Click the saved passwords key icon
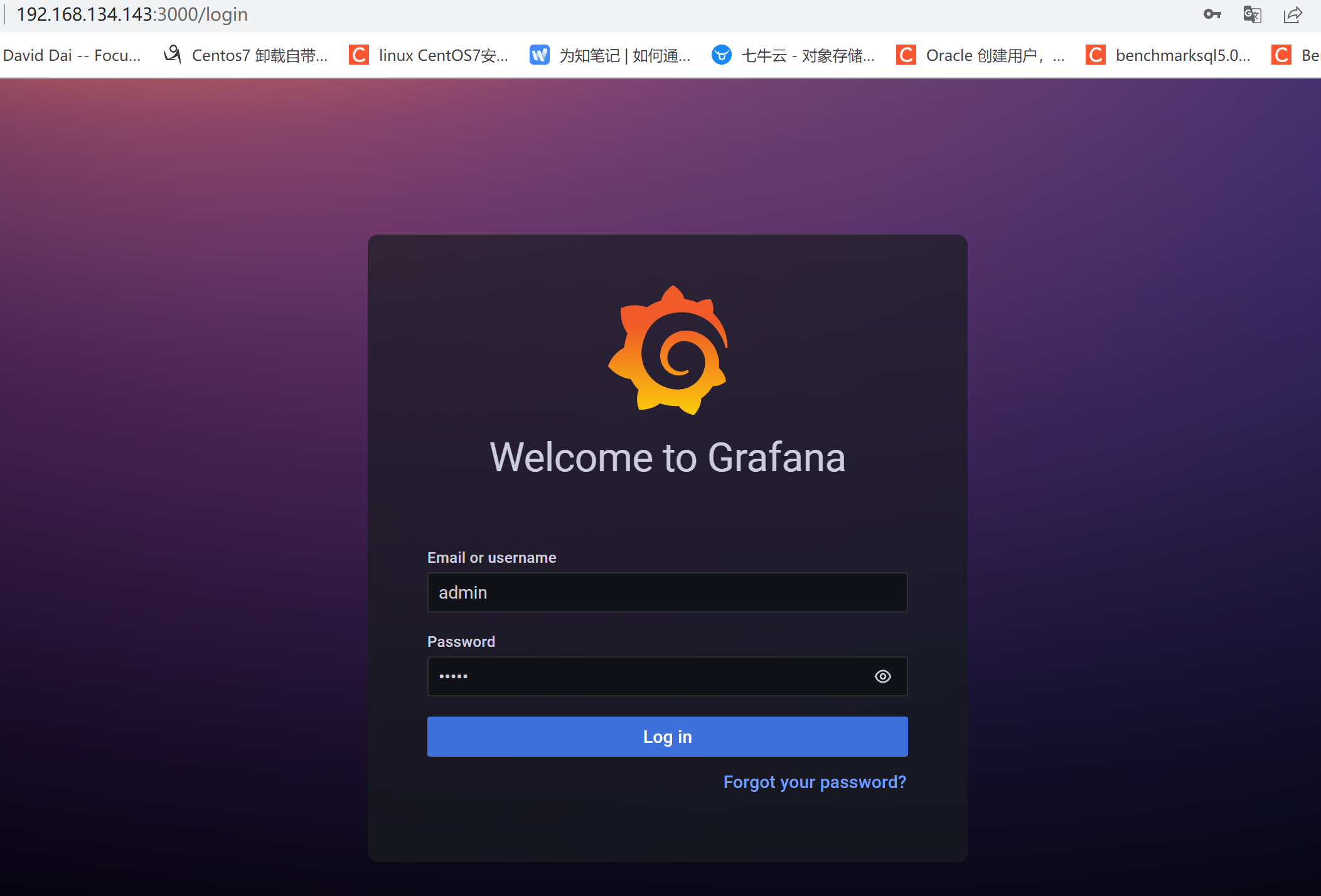 pos(1212,14)
